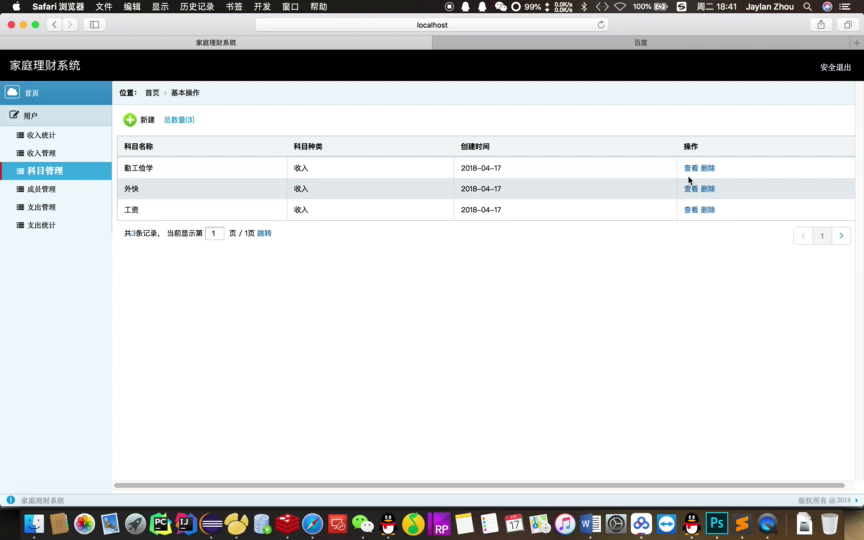Select 支出管理 in the sidebar

point(41,207)
